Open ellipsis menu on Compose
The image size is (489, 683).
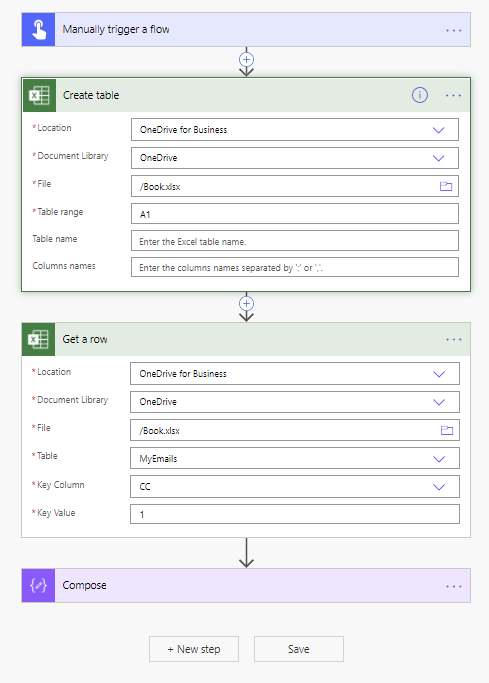click(x=453, y=586)
